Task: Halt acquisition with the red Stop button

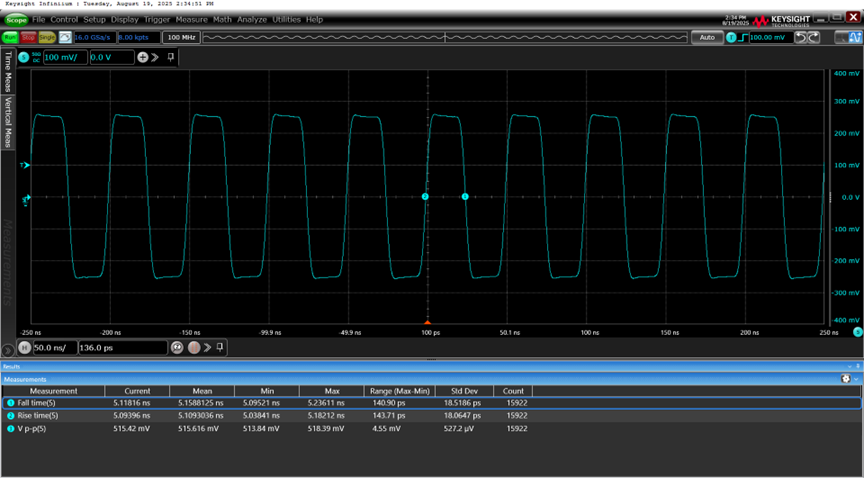Action: point(28,37)
